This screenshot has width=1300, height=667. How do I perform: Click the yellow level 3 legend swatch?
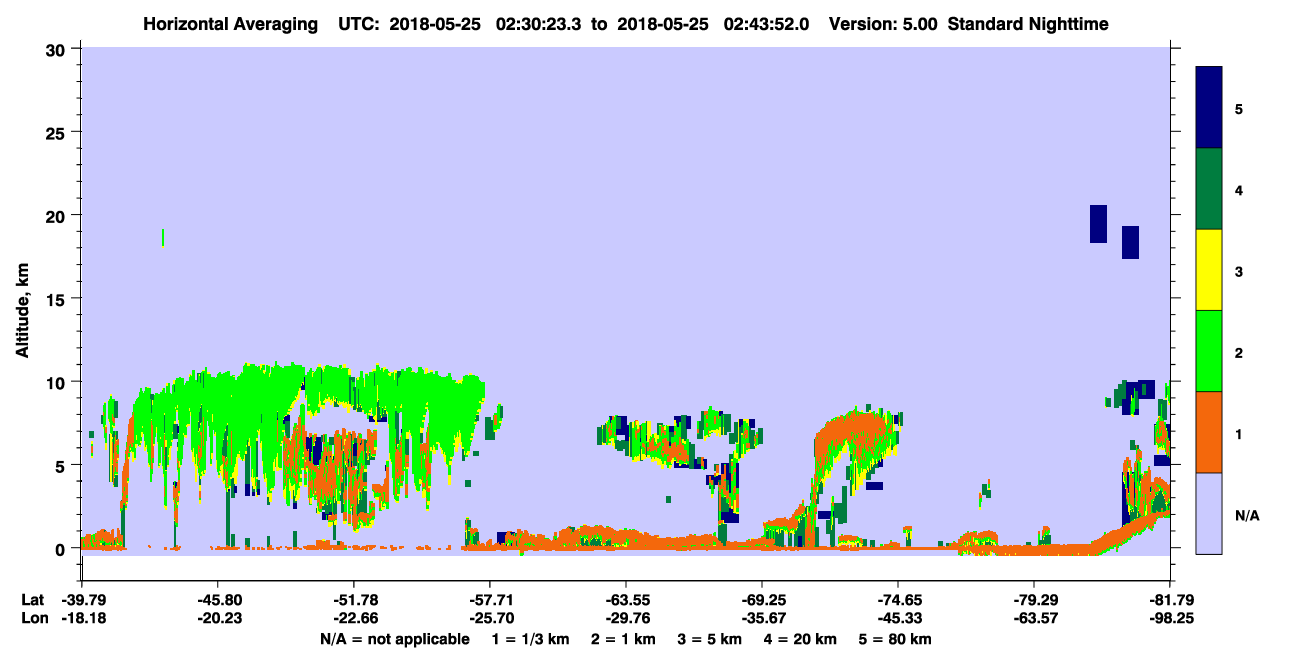pyautogui.click(x=1209, y=270)
